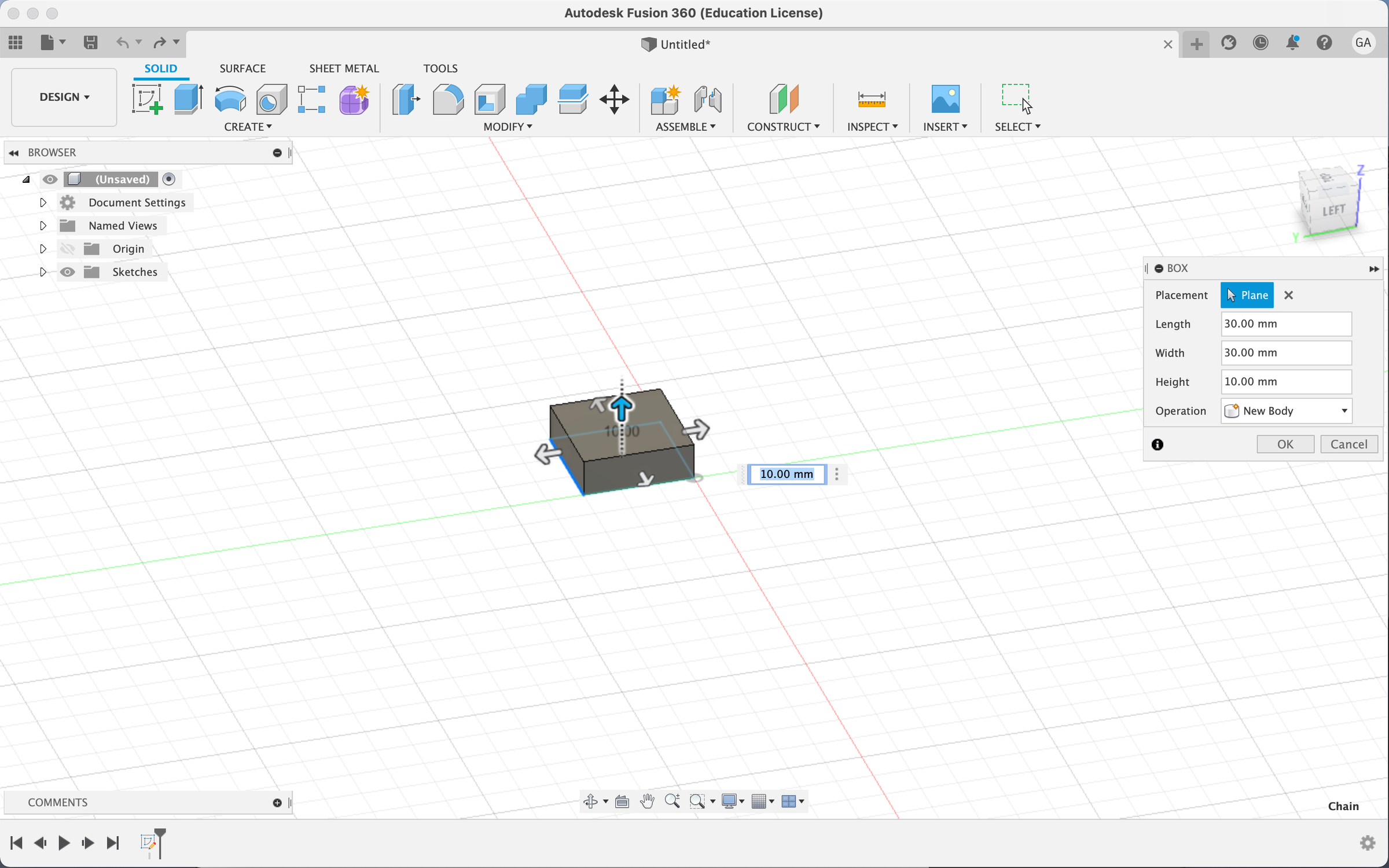The width and height of the screenshot is (1389, 868).
Task: Select the Measure tool
Action: 872,99
